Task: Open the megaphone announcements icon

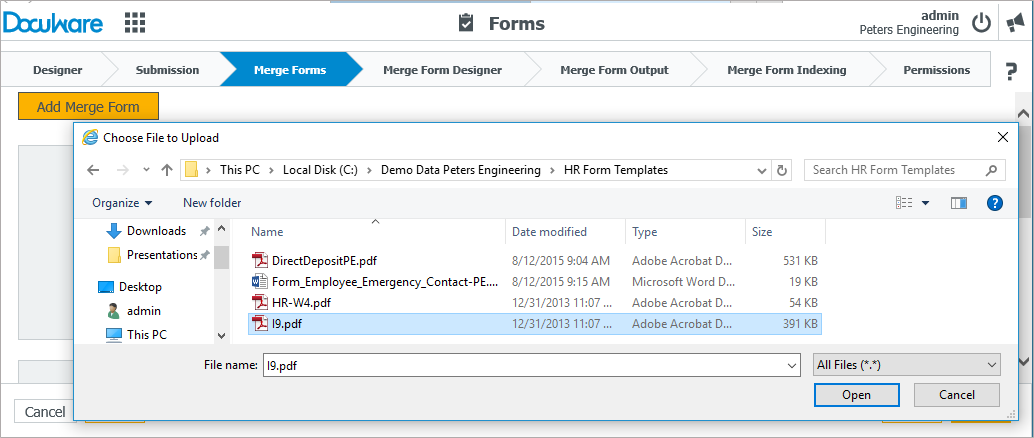Action: point(1015,23)
